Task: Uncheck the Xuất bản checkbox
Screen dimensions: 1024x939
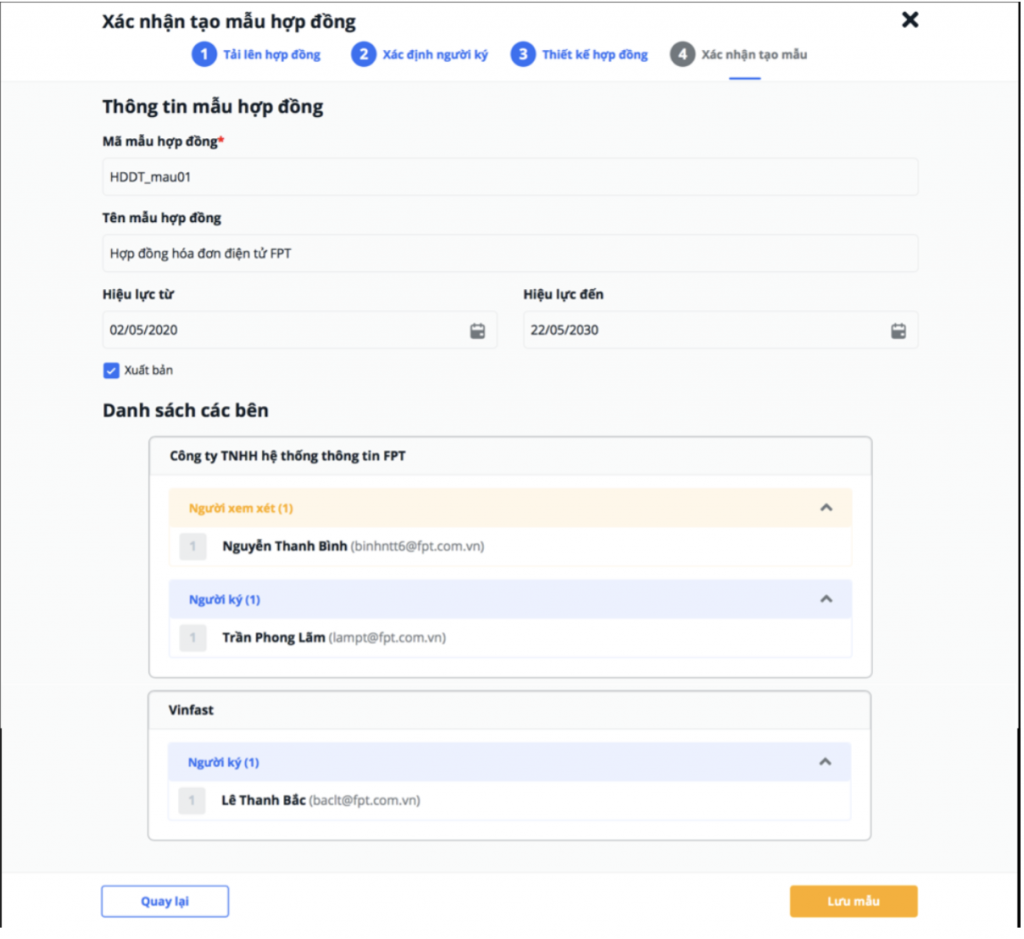Action: (111, 371)
